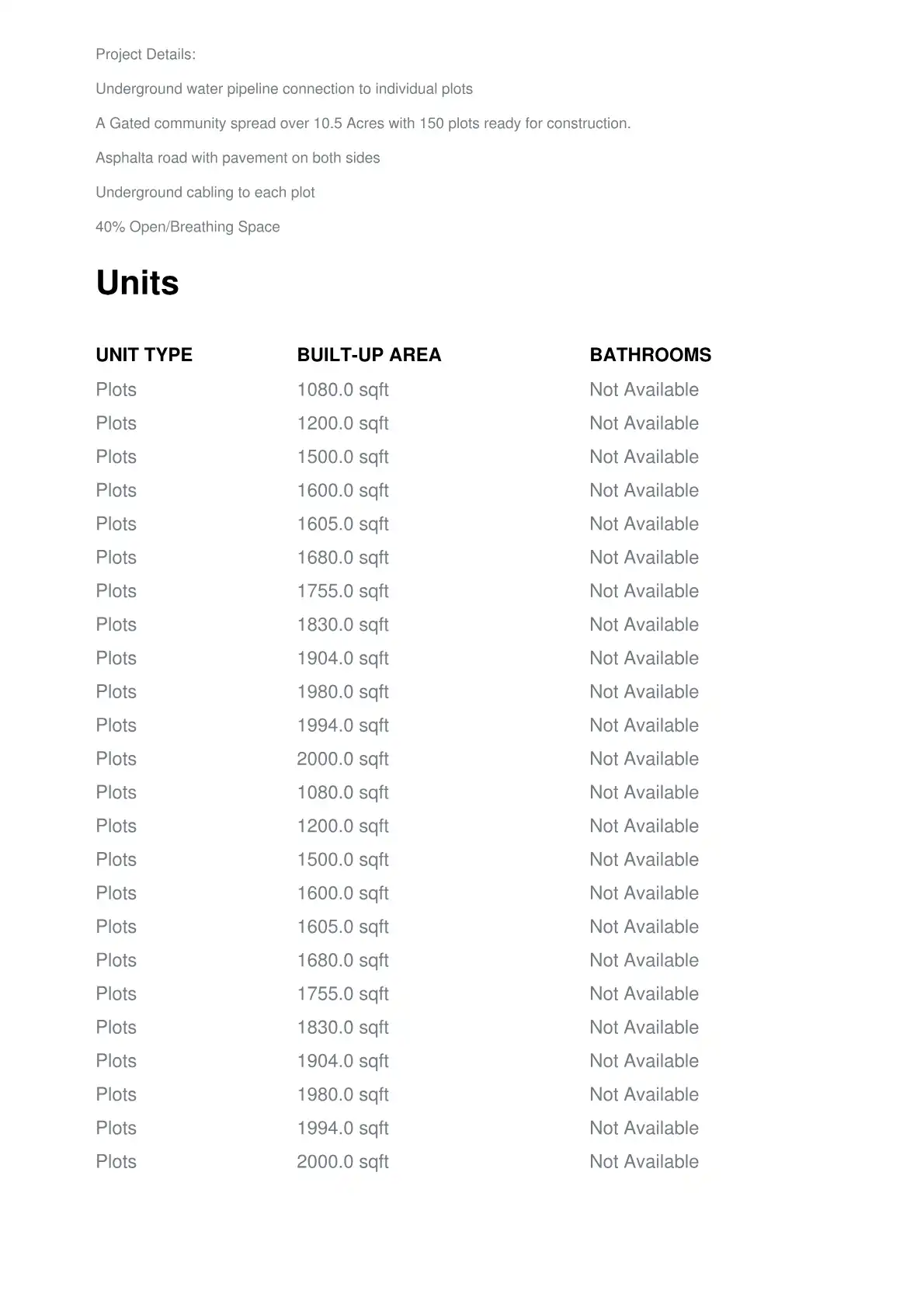Click the first '2000.0 sqft' area value
The height and width of the screenshot is (1308, 924).
[x=342, y=759]
